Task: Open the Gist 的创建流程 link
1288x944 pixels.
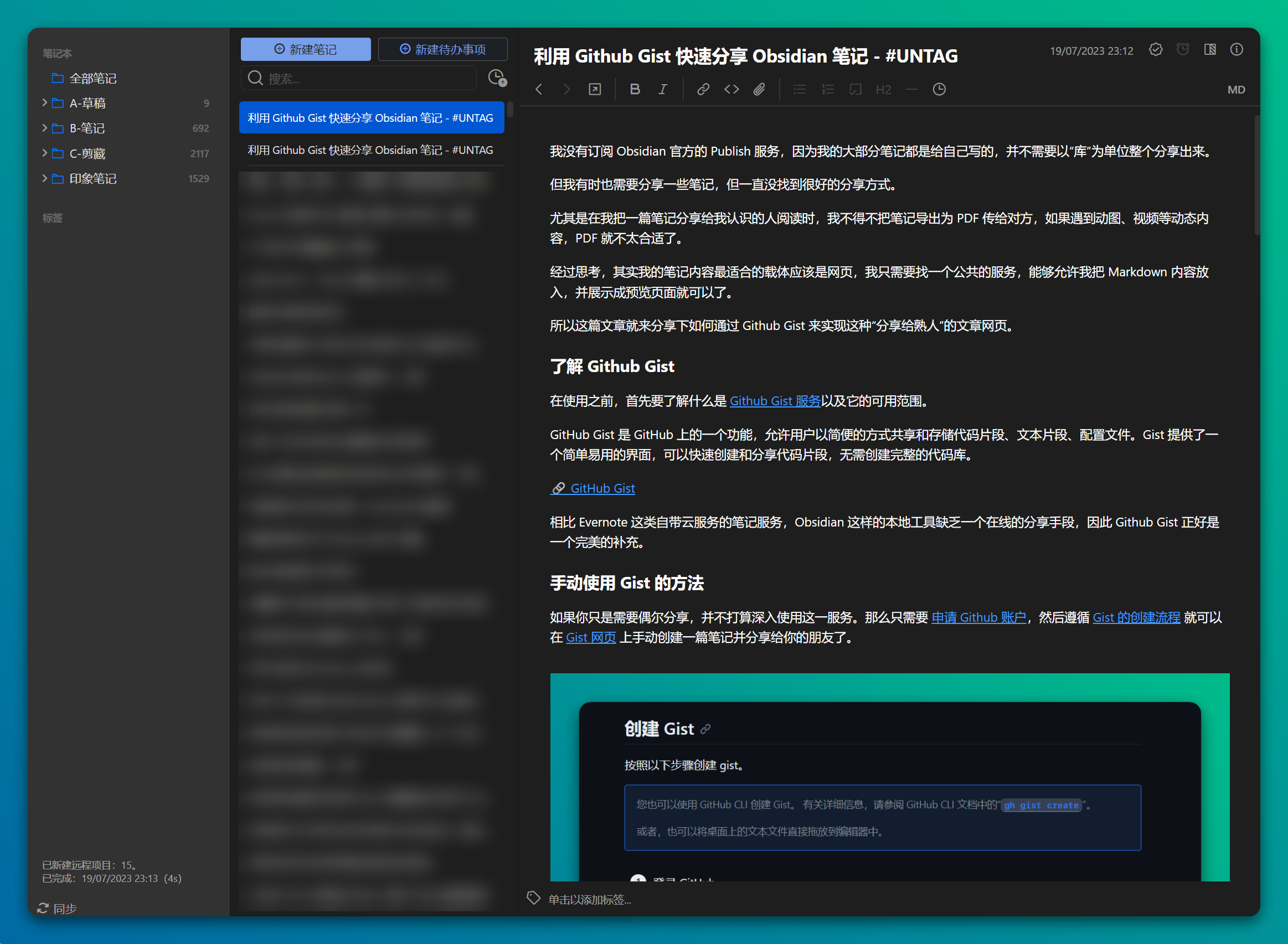Action: click(x=1137, y=618)
